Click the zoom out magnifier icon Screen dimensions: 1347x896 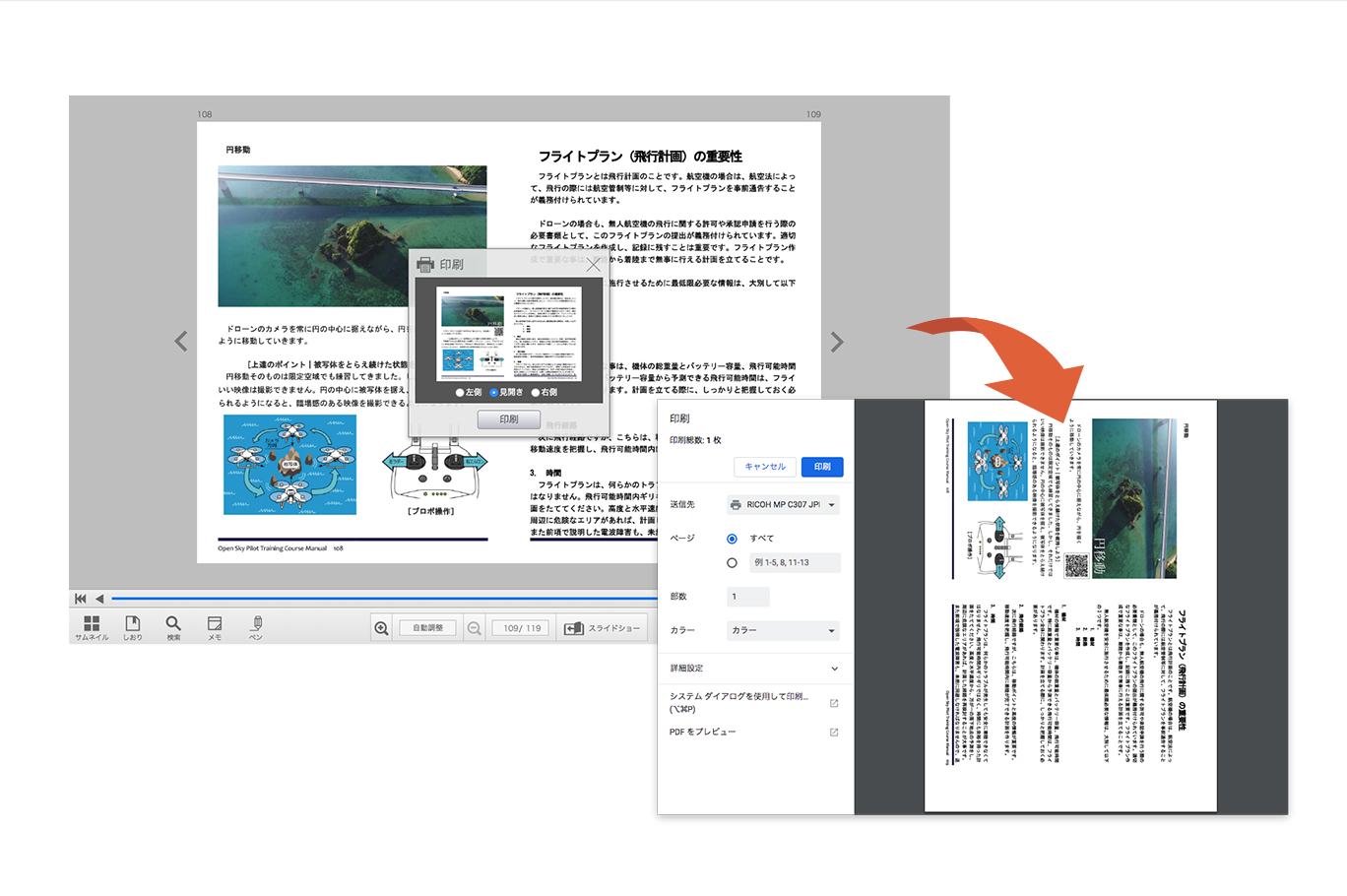[x=474, y=628]
